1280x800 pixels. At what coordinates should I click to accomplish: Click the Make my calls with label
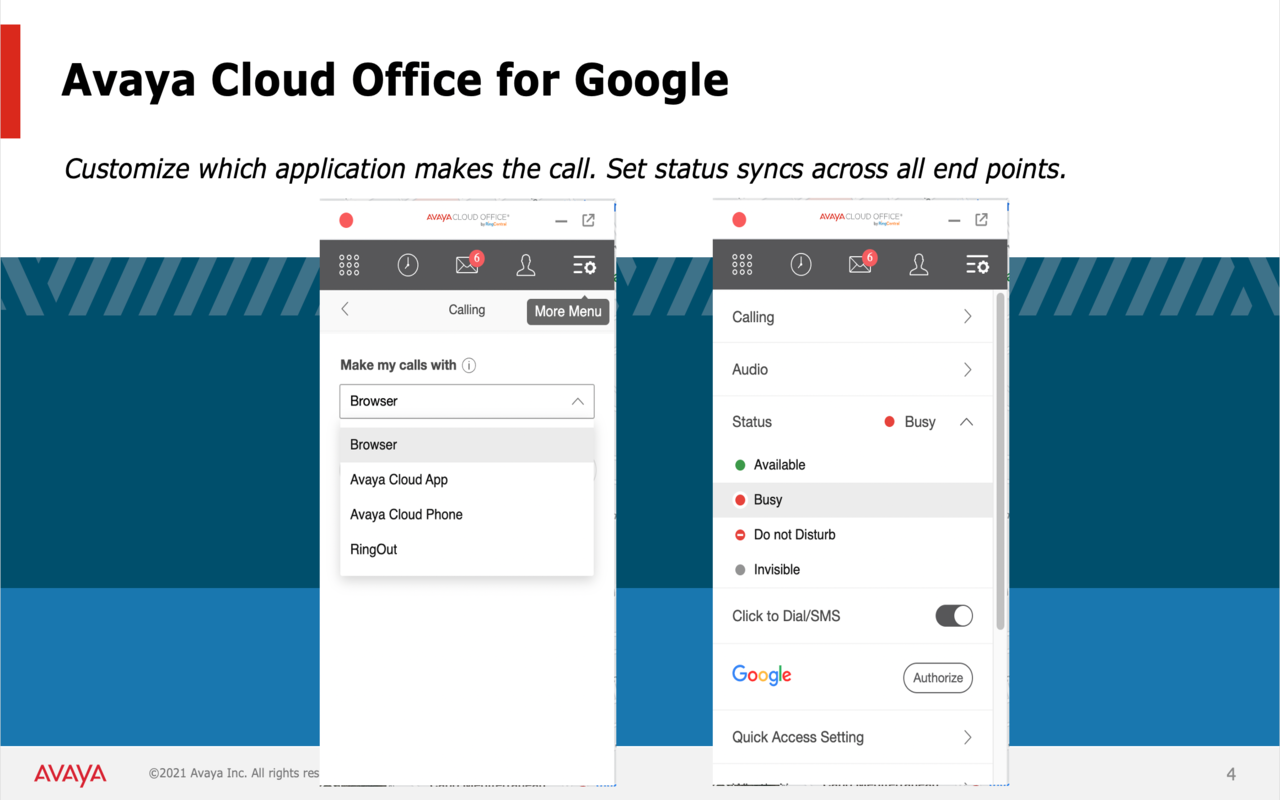pyautogui.click(x=398, y=365)
